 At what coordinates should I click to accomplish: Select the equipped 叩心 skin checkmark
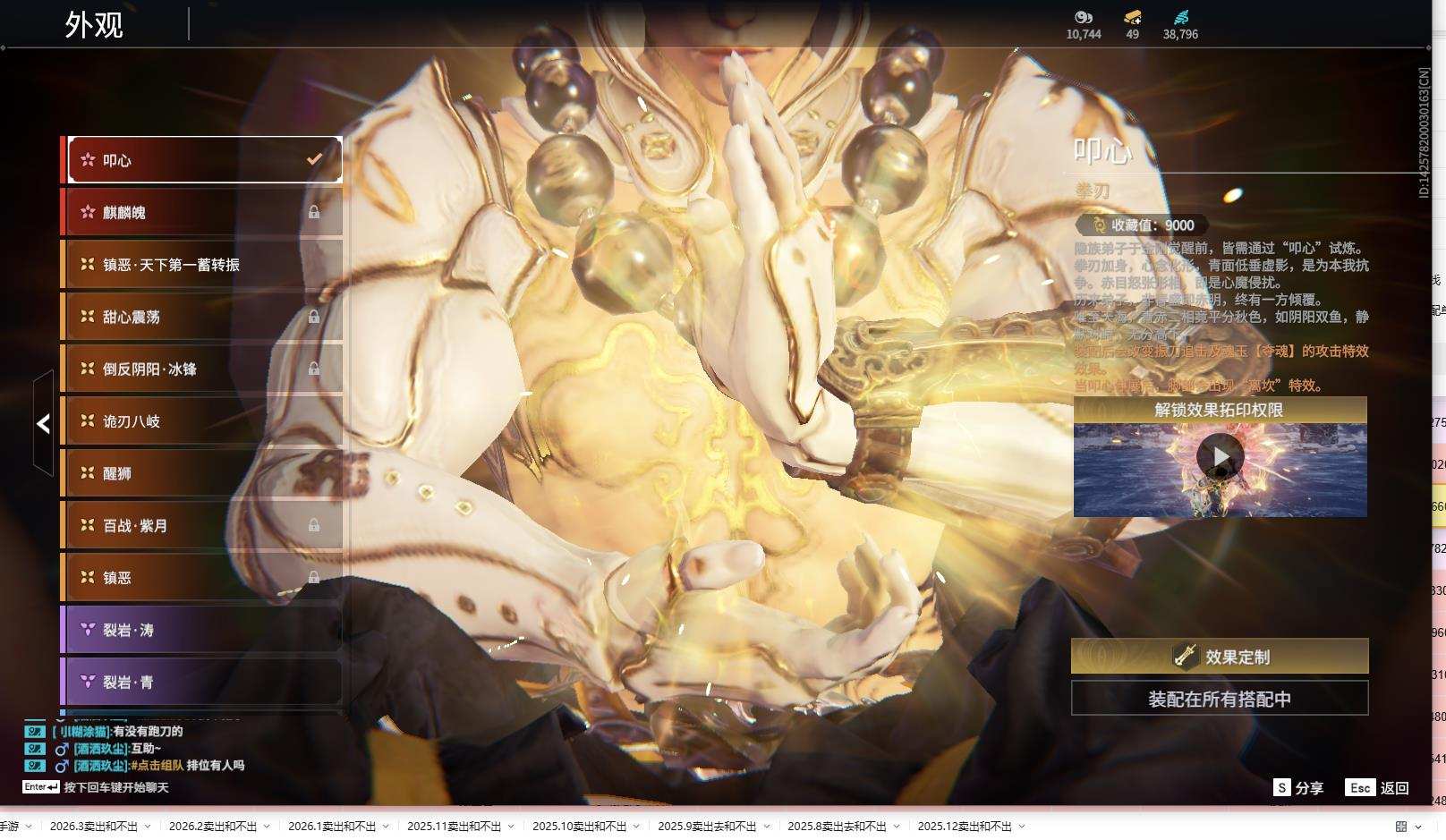tap(314, 159)
